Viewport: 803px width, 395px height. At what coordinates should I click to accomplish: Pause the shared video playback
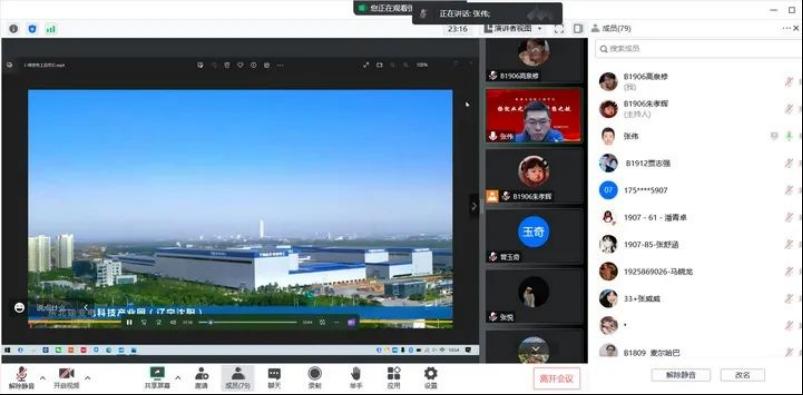click(129, 322)
